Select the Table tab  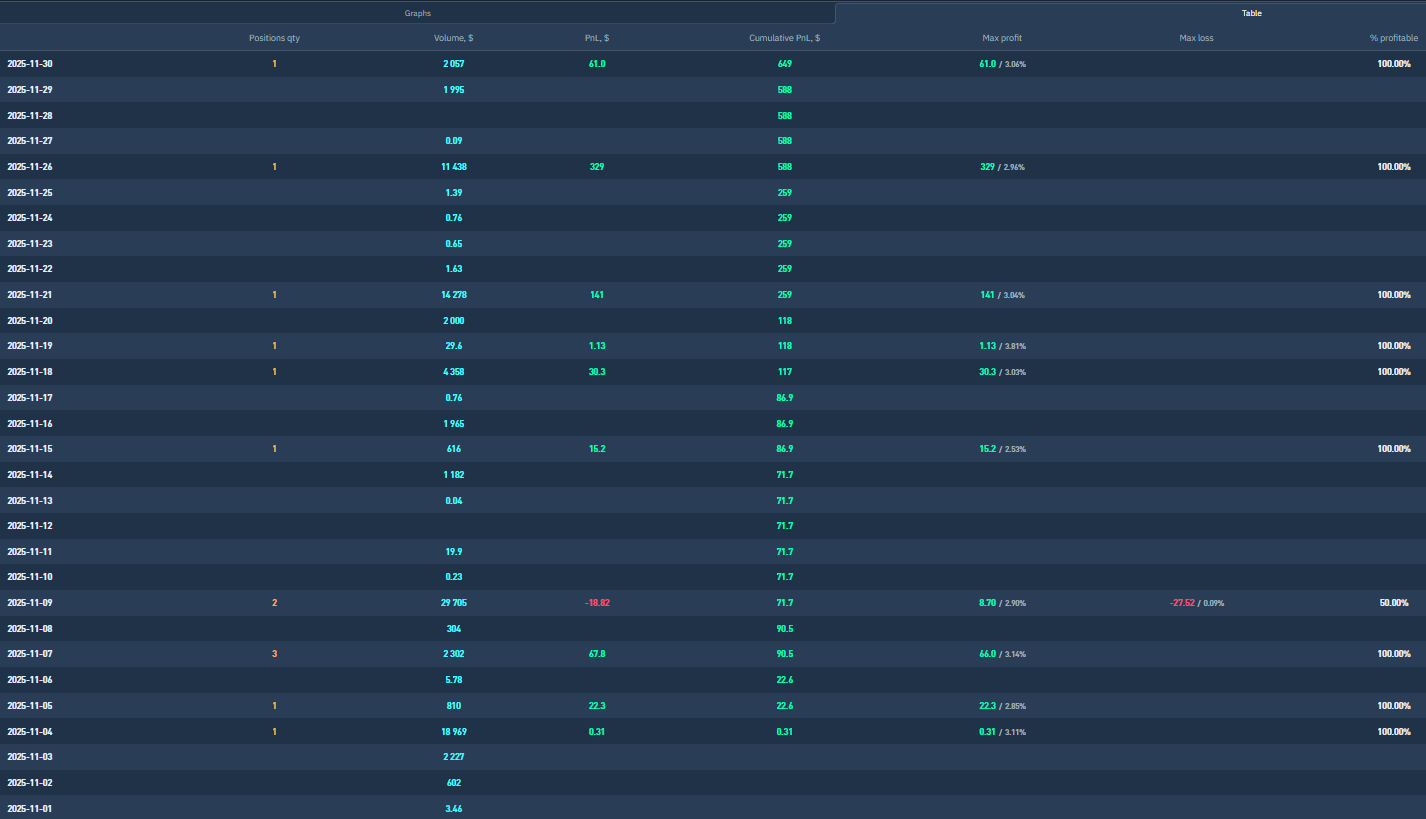[1251, 13]
